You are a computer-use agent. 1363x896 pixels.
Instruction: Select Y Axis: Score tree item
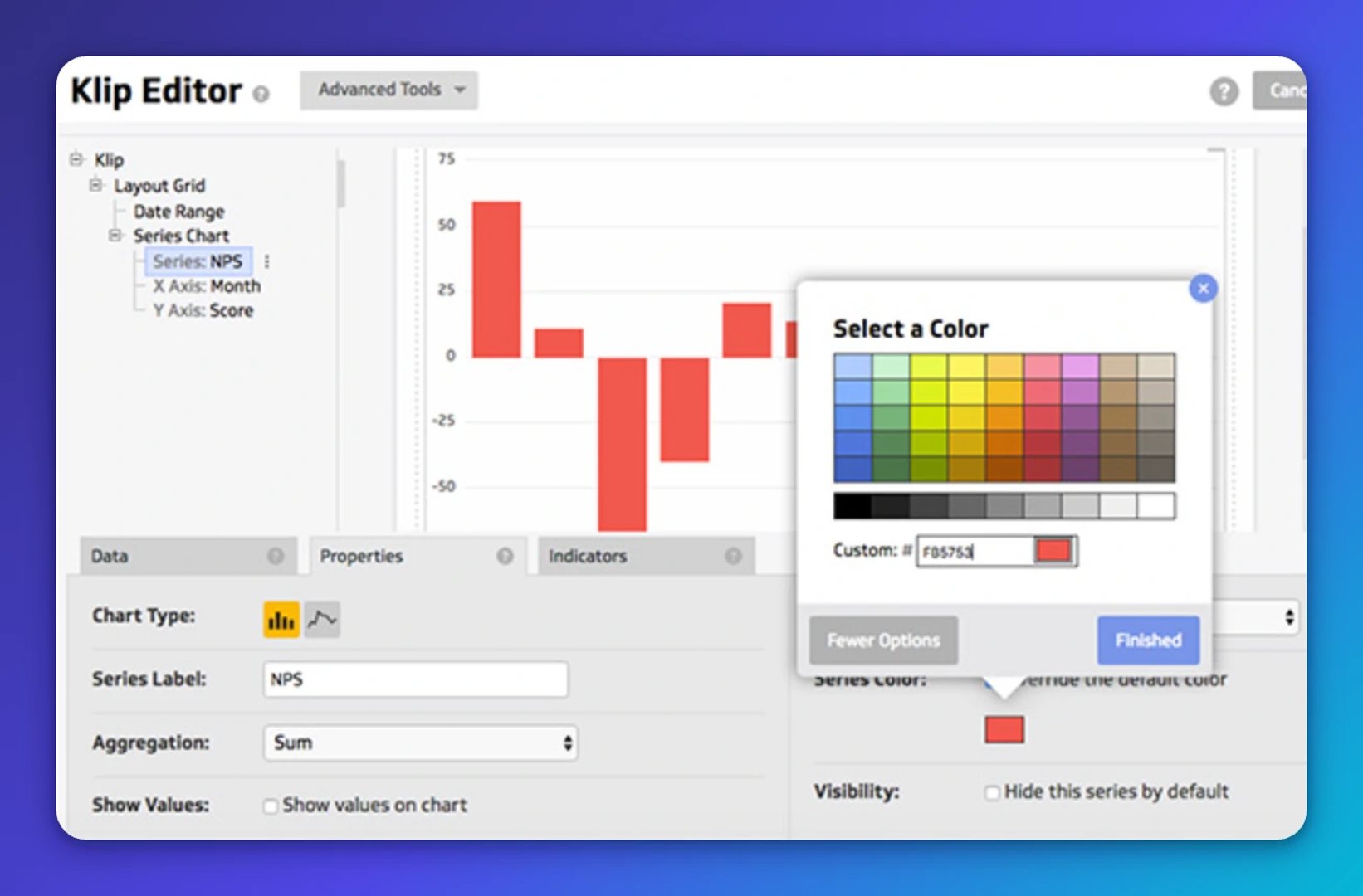click(203, 311)
